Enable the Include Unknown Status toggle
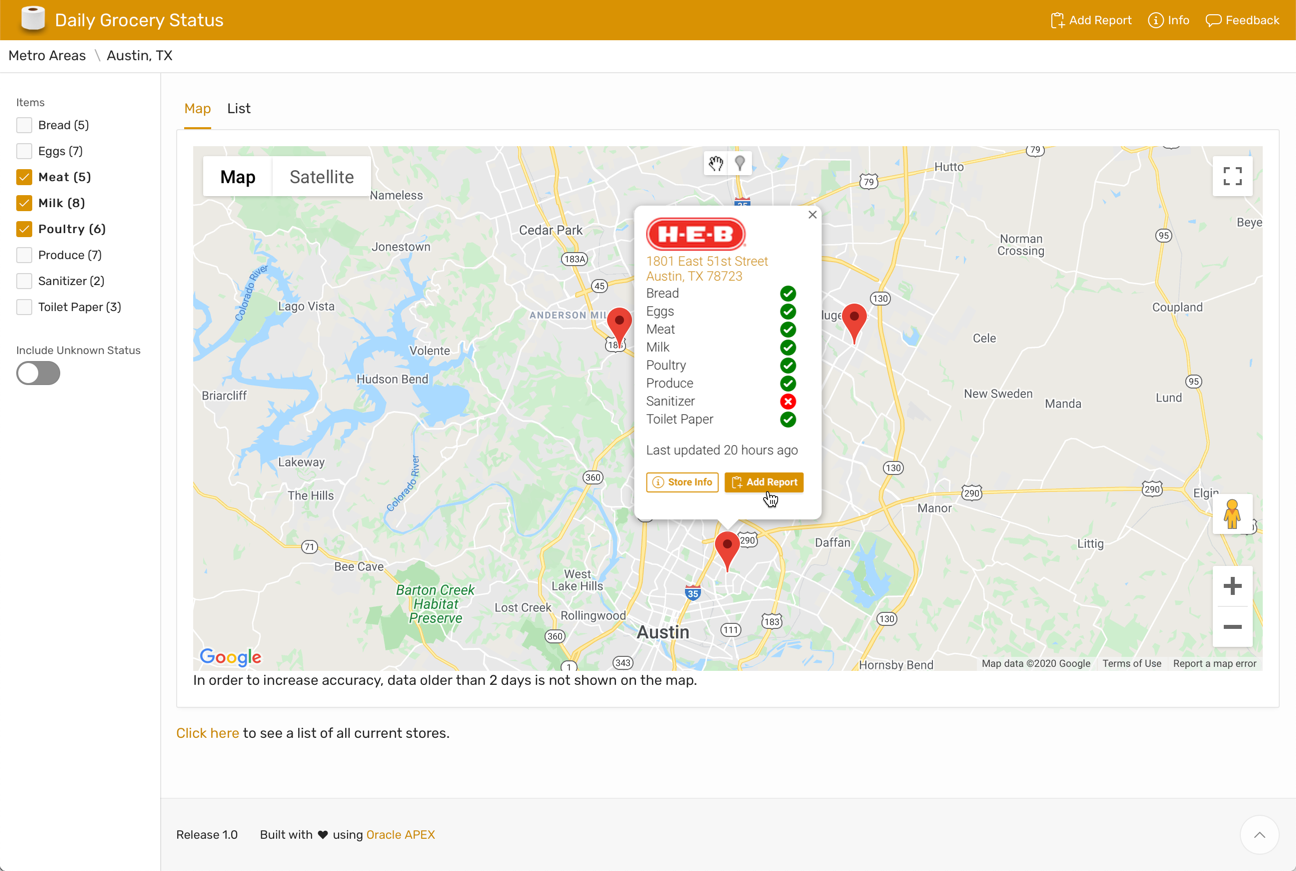 37,372
